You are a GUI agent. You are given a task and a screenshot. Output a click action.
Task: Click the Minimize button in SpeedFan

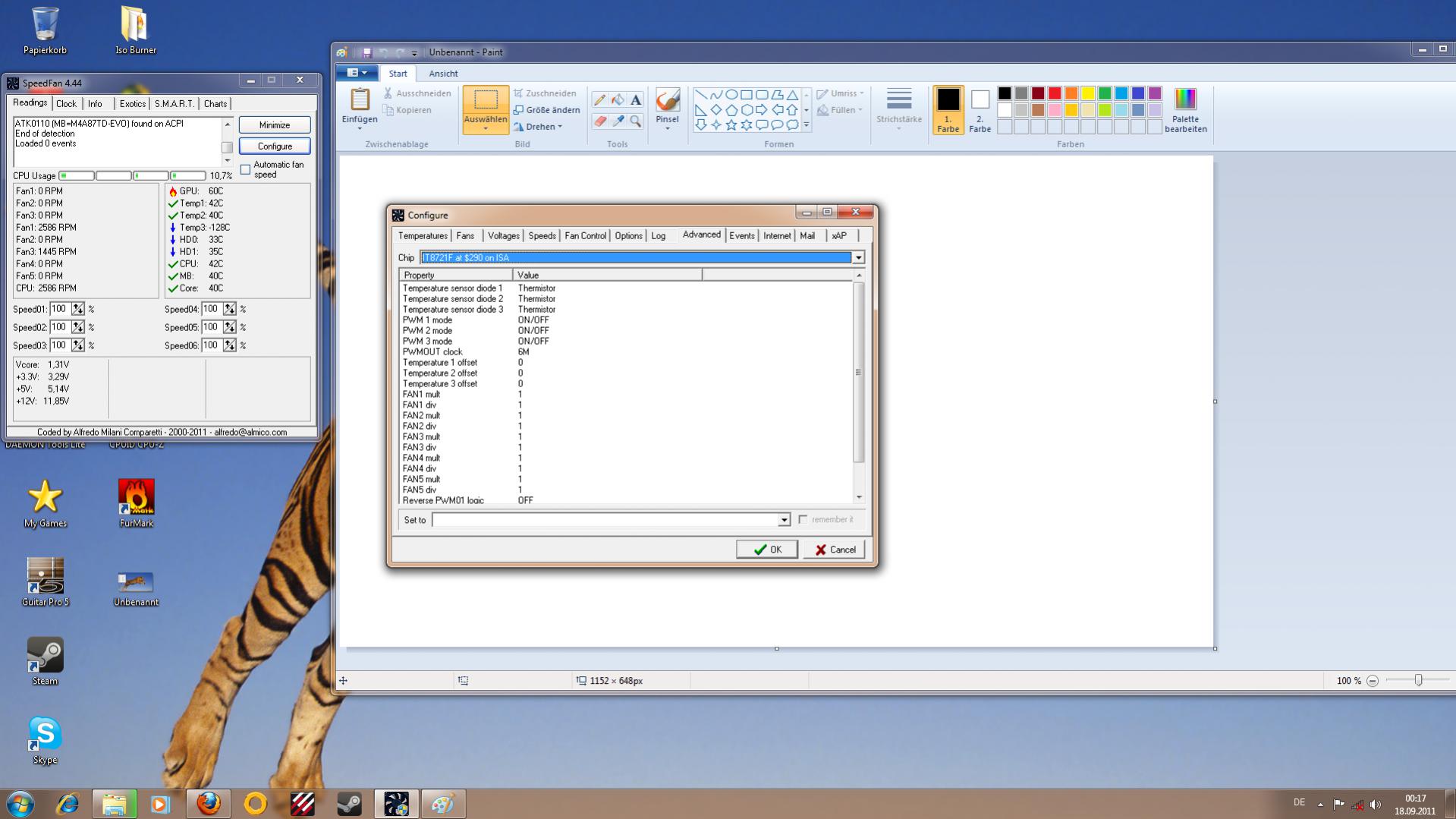point(275,125)
